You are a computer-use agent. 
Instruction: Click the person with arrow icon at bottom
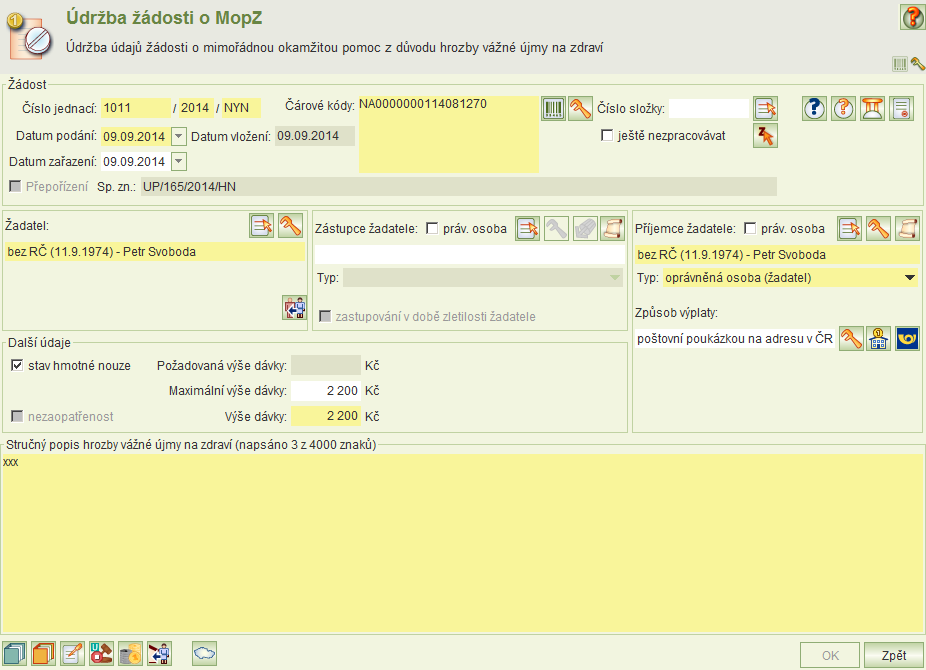tap(159, 653)
